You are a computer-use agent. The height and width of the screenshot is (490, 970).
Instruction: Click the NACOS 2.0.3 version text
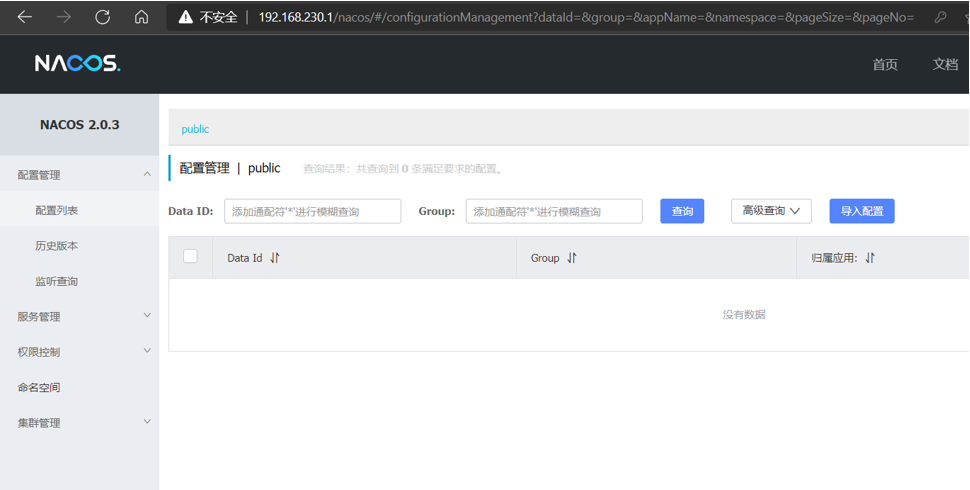click(80, 124)
